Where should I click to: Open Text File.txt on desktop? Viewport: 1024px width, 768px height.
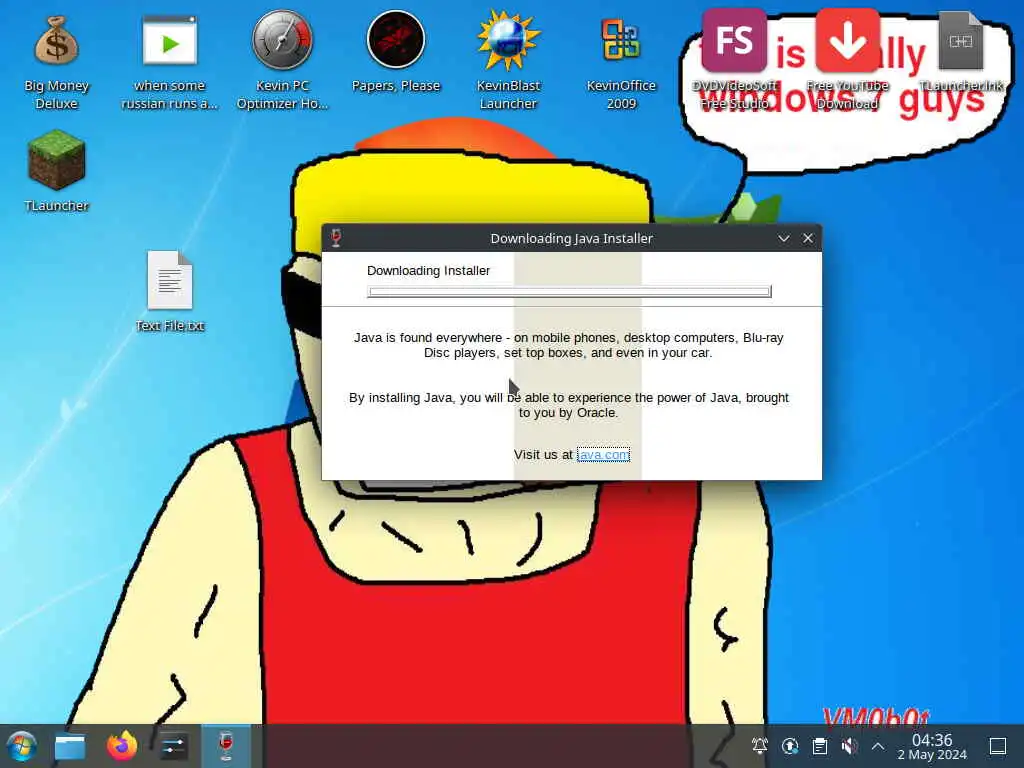(170, 291)
